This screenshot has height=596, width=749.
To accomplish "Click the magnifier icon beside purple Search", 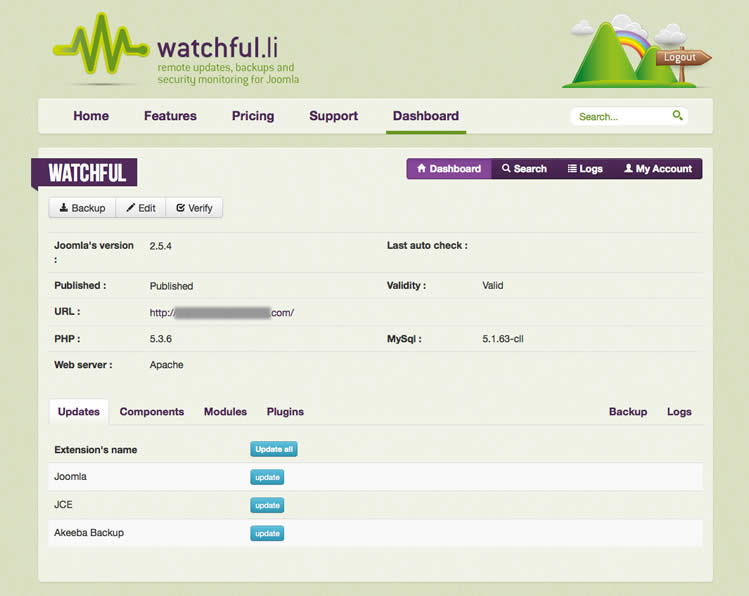I will [x=506, y=168].
